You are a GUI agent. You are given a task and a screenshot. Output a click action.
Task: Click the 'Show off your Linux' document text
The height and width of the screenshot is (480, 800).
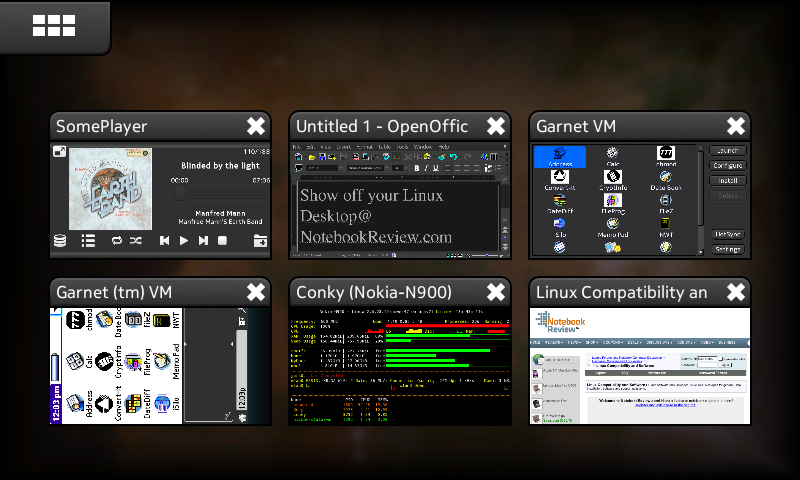point(371,195)
